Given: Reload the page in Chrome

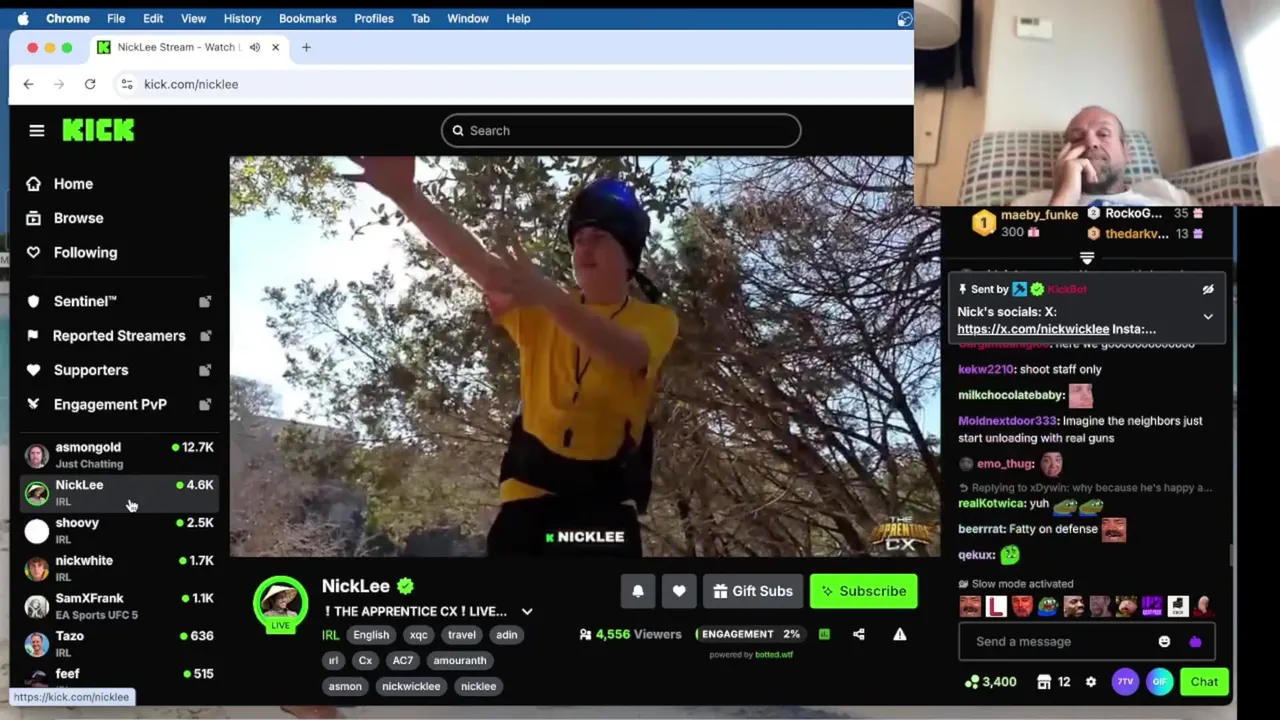Looking at the screenshot, I should coord(90,84).
